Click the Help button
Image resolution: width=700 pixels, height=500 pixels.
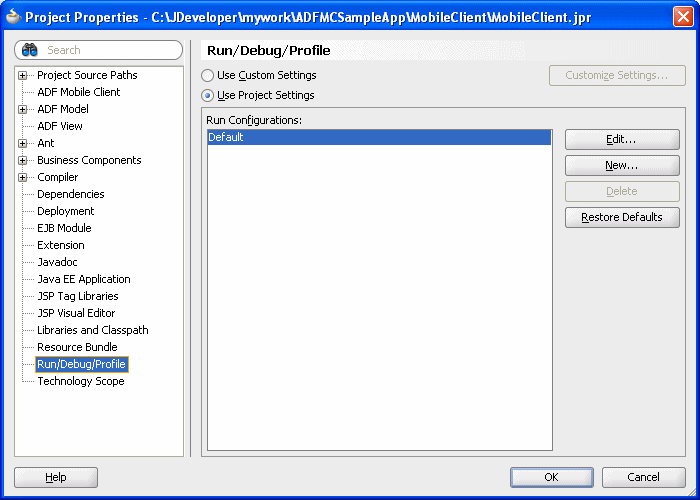click(x=56, y=477)
